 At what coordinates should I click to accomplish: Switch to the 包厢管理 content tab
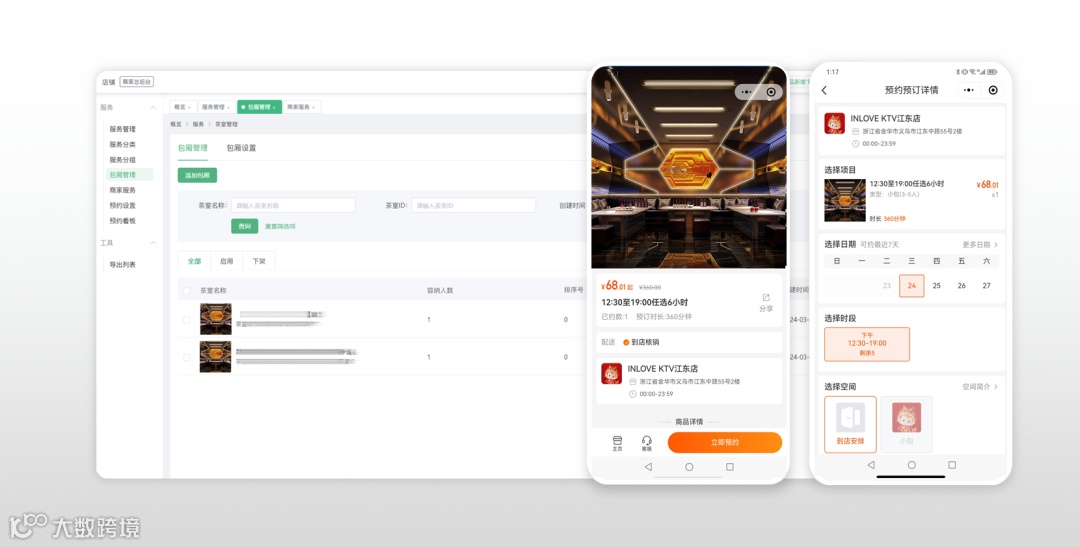coord(192,147)
